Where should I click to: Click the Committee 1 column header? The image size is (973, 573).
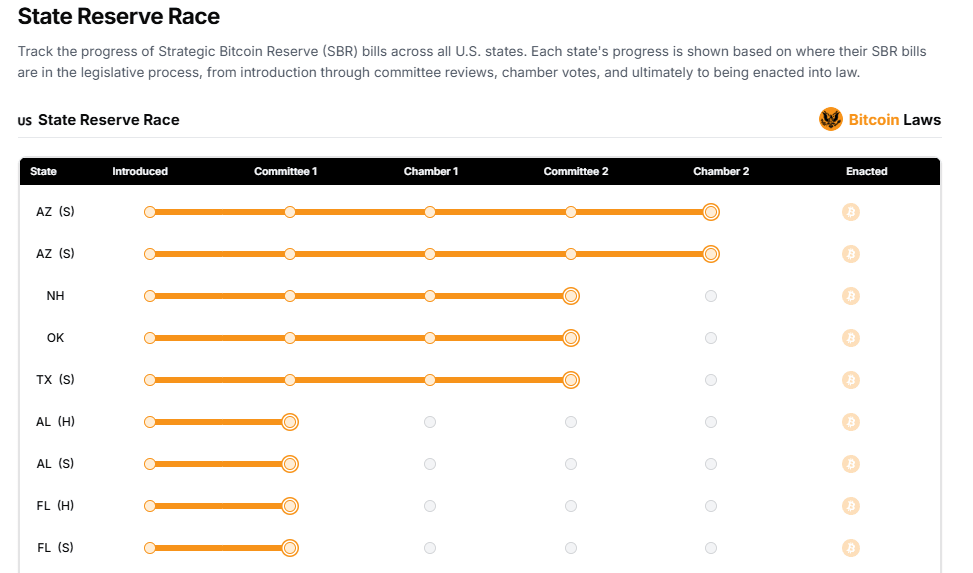point(285,171)
